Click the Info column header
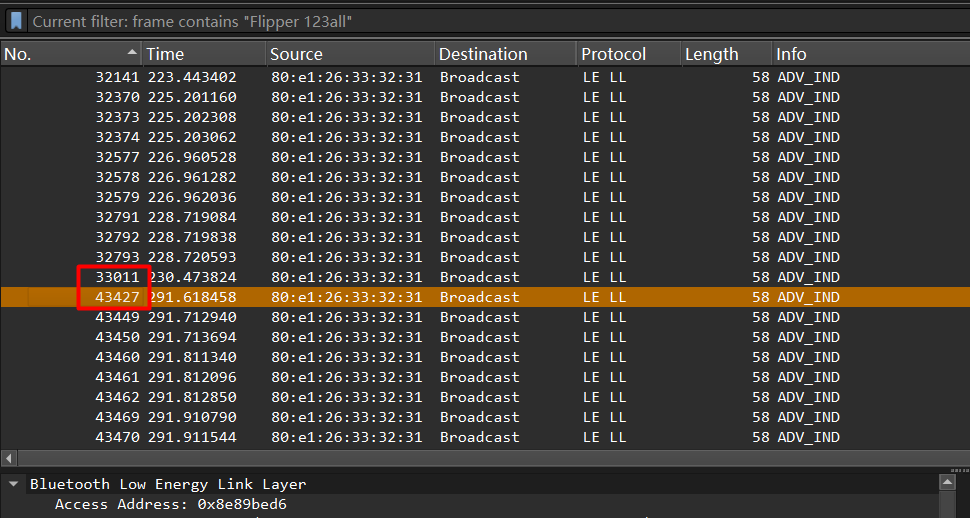The height and width of the screenshot is (518, 970). [870, 54]
